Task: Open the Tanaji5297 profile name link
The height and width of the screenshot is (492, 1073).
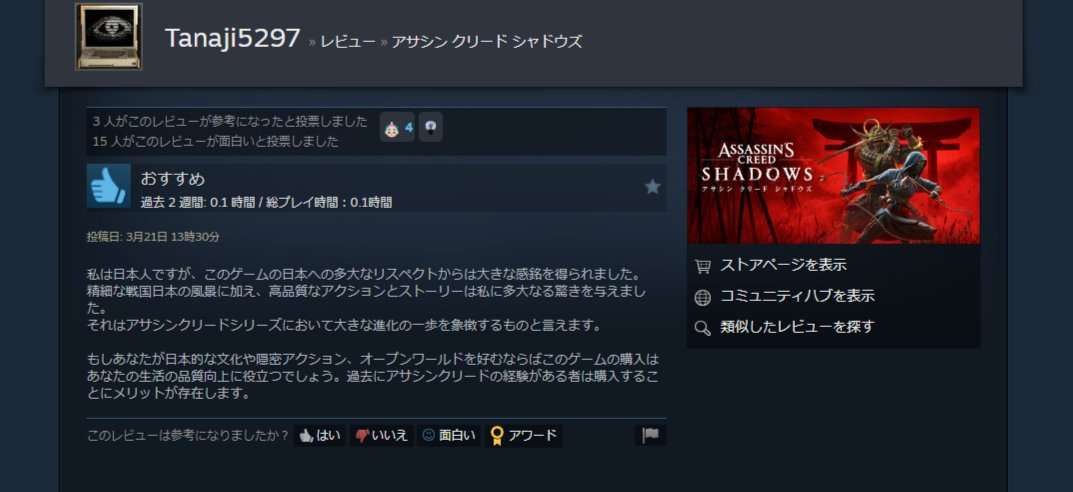Action: [232, 38]
